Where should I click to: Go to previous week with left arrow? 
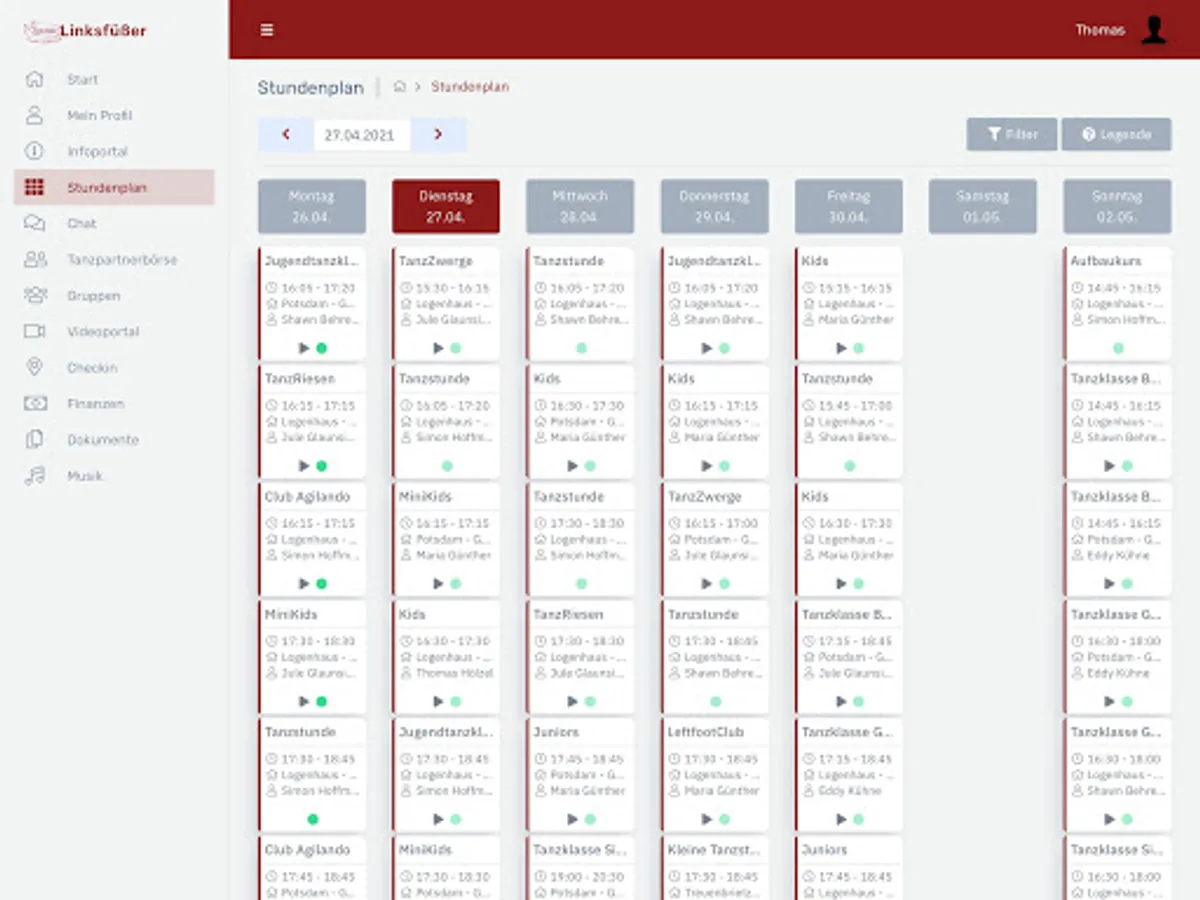coord(286,135)
